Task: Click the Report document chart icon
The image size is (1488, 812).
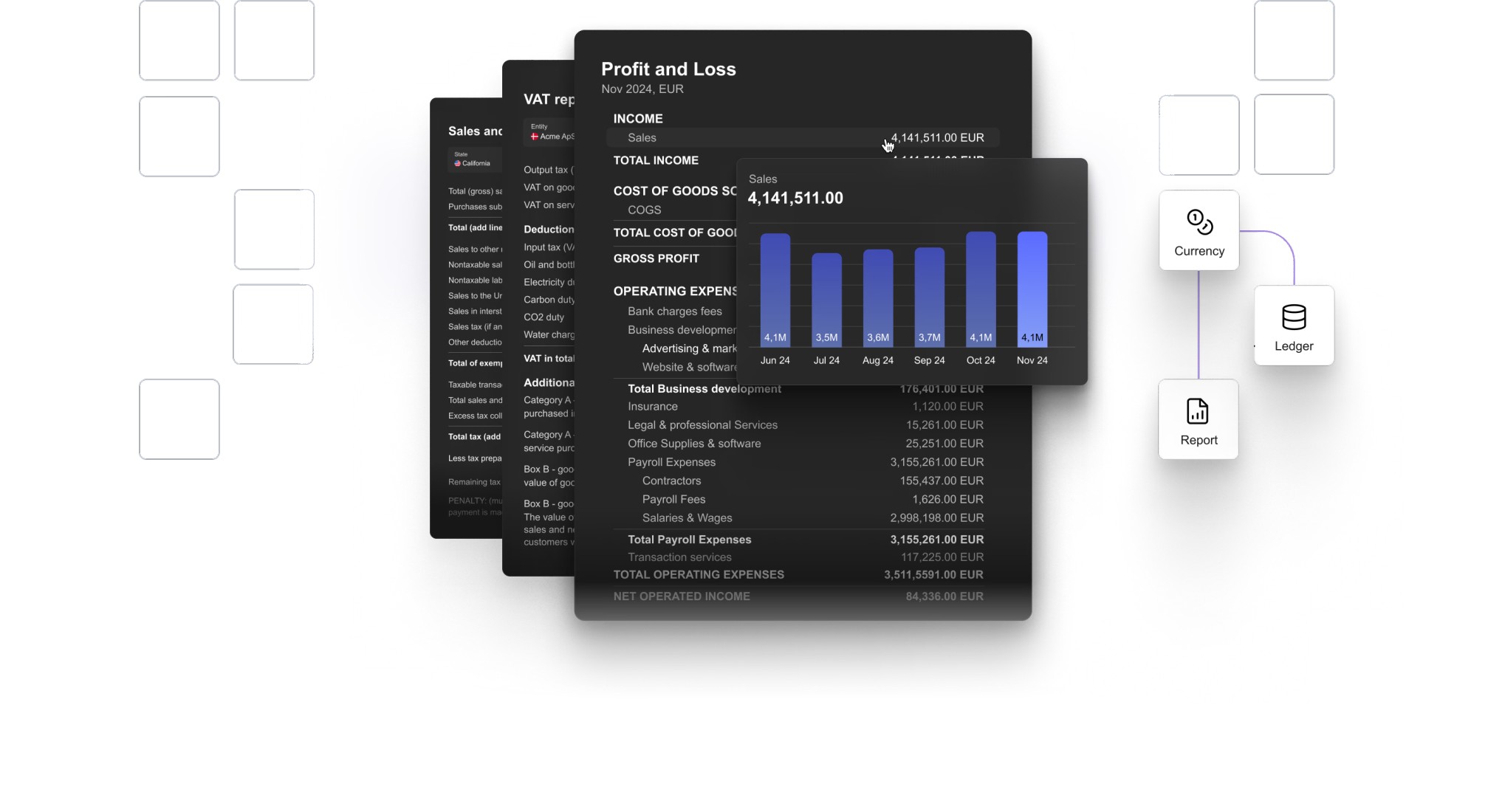Action: (x=1197, y=412)
